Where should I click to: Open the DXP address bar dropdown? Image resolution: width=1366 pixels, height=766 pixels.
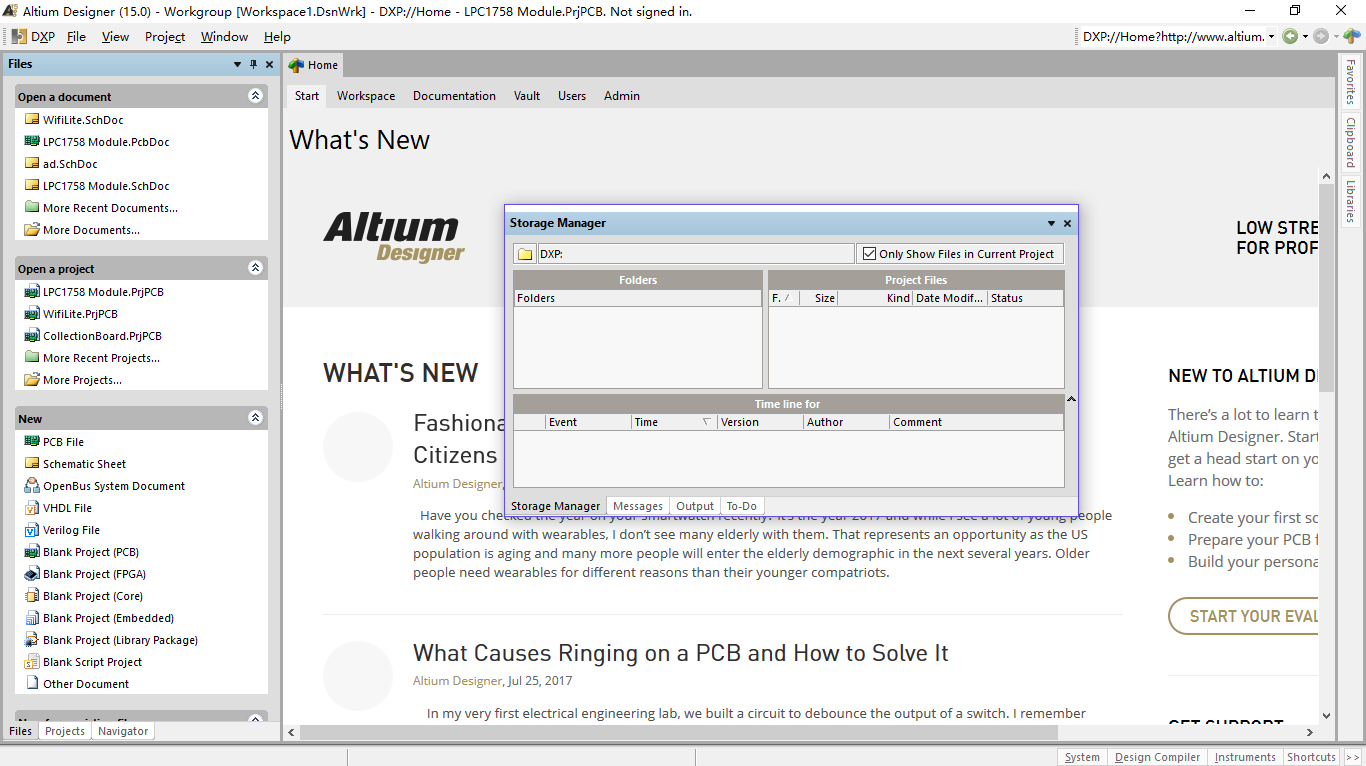[1271, 37]
